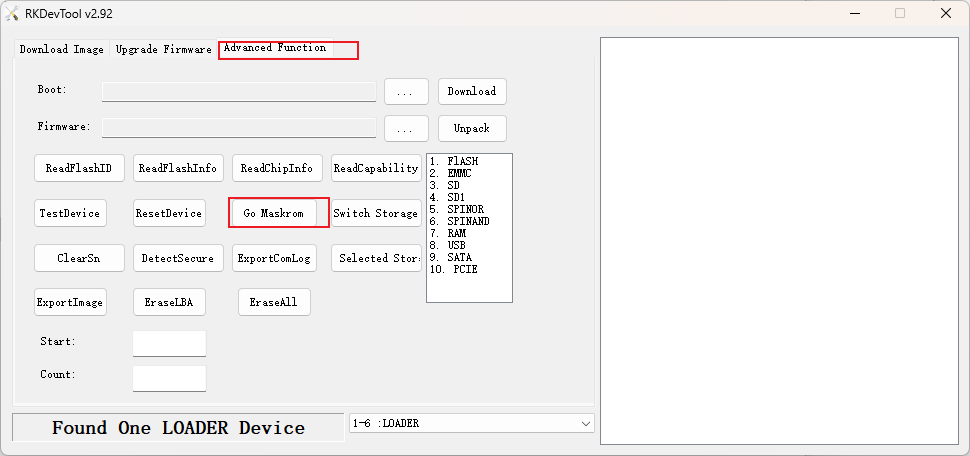The width and height of the screenshot is (970, 456).
Task: Click the browse button for Boot file
Action: pos(406,91)
